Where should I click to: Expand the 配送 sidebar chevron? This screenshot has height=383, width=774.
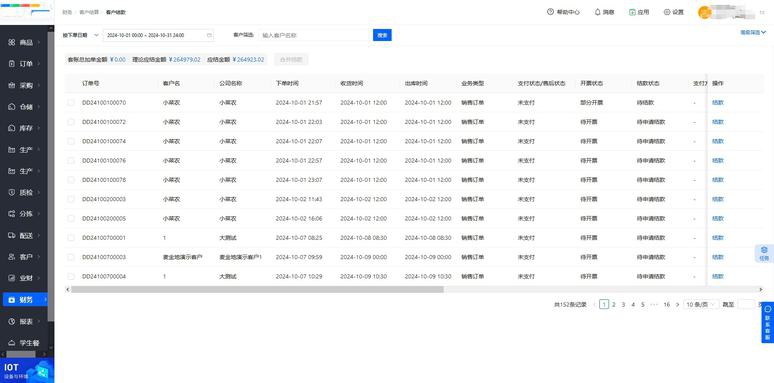tap(39, 236)
